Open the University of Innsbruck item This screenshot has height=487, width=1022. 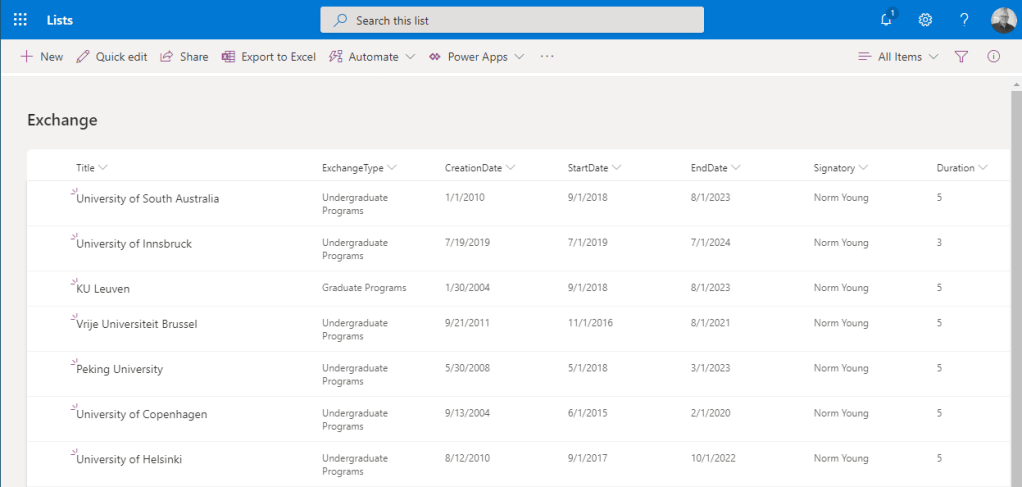[x=134, y=244]
